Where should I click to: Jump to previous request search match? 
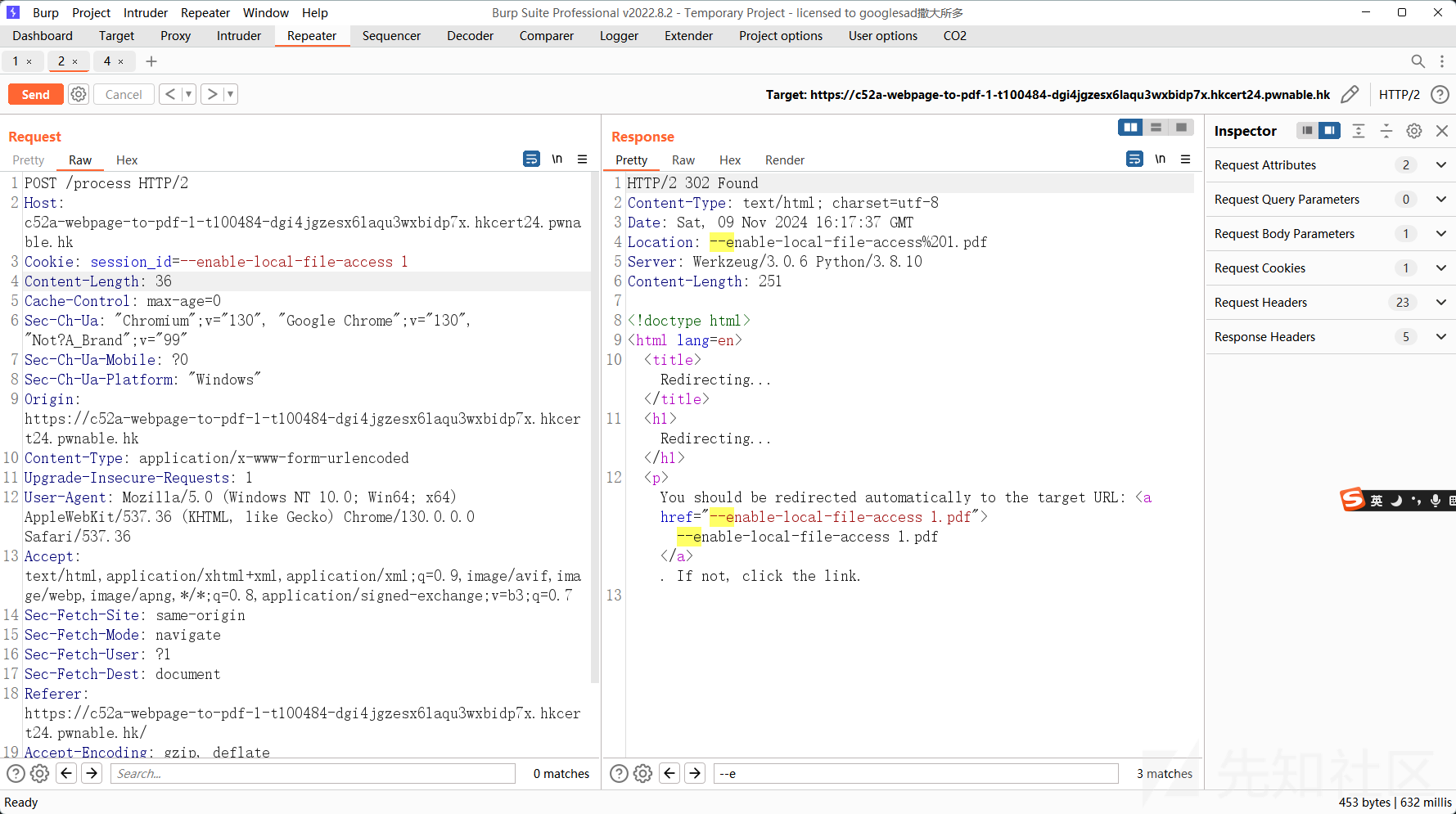67,773
